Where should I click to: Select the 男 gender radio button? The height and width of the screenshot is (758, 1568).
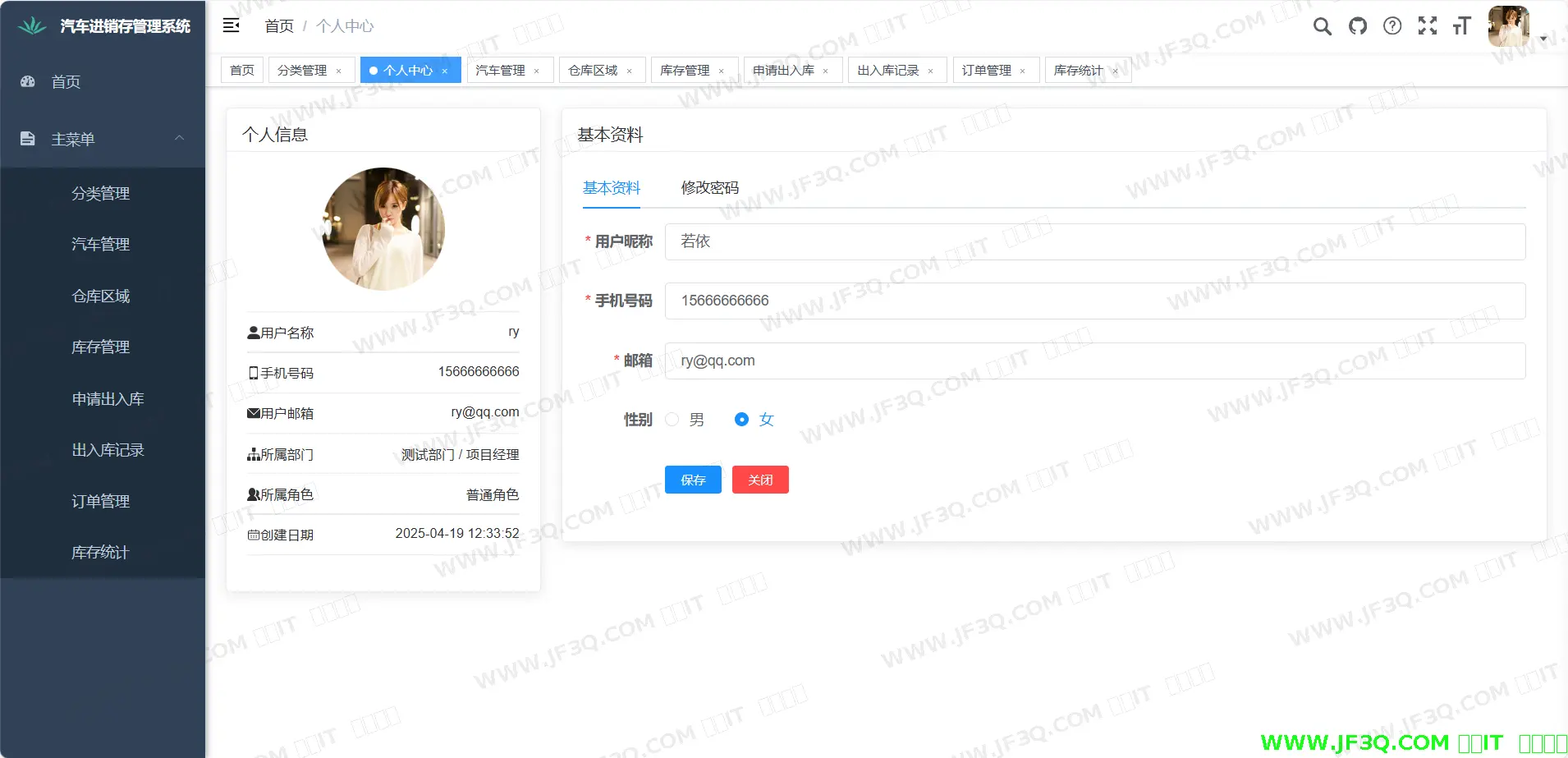tap(672, 420)
